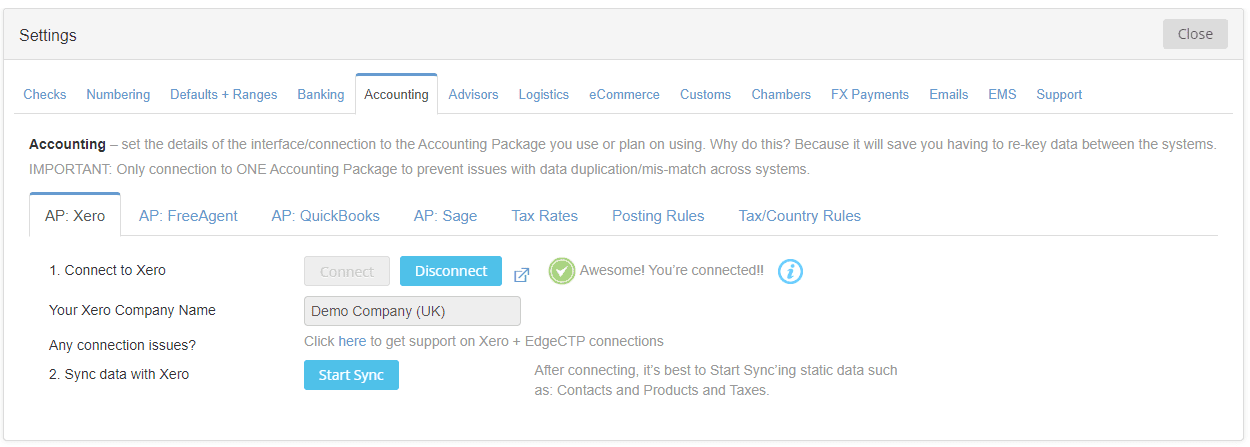This screenshot has height=447, width=1250.
Task: Select the Accounting tab
Action: [396, 94]
